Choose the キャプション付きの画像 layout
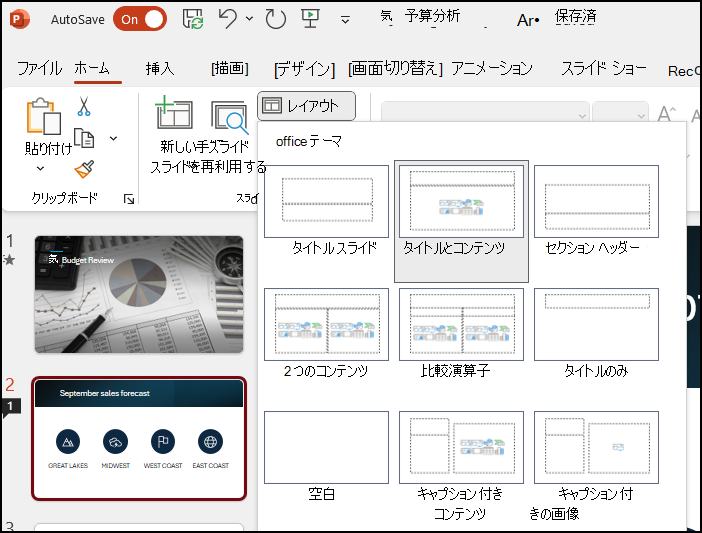The width and height of the screenshot is (702, 533). click(596, 466)
